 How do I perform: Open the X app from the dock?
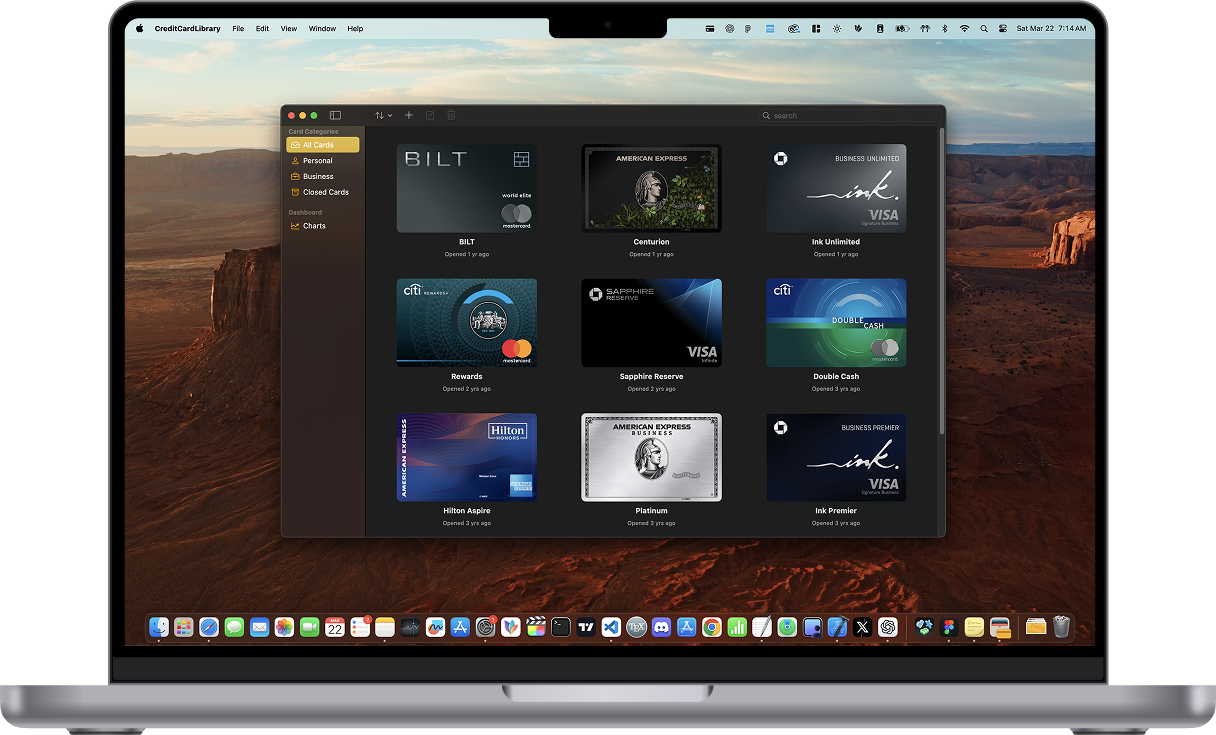[863, 627]
